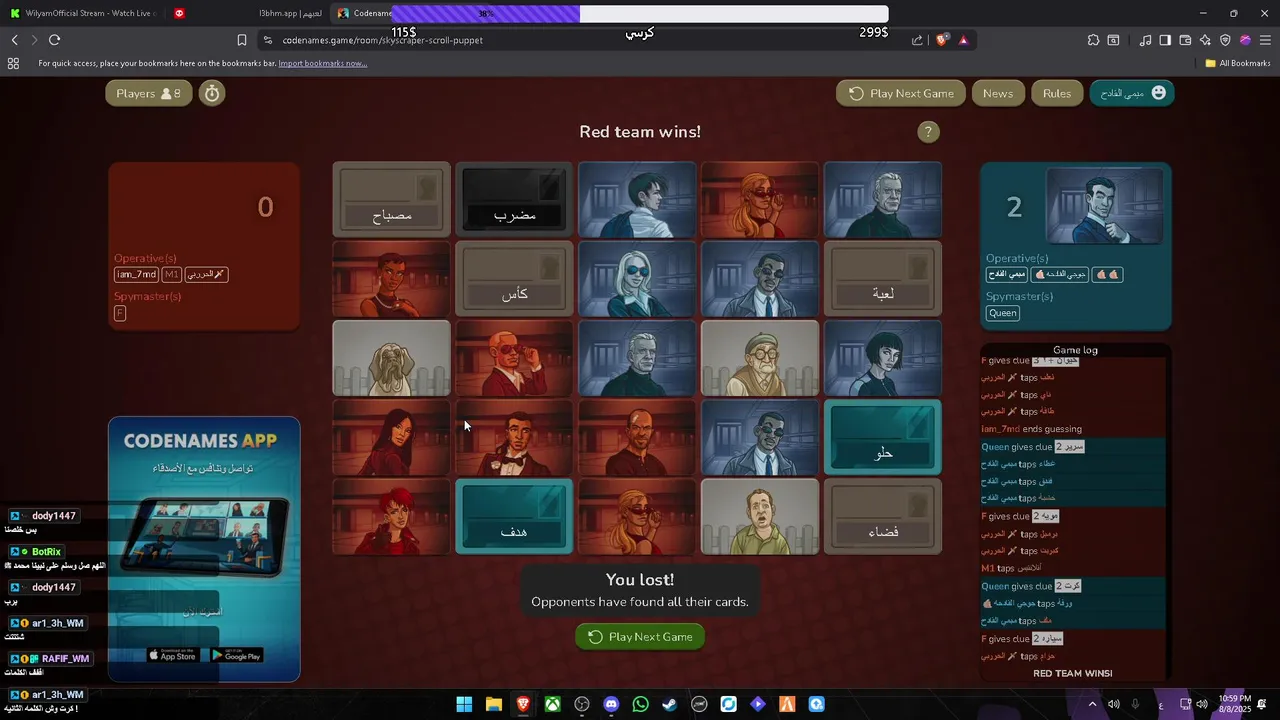Open Leo AI sparkle icon

click(x=1205, y=40)
